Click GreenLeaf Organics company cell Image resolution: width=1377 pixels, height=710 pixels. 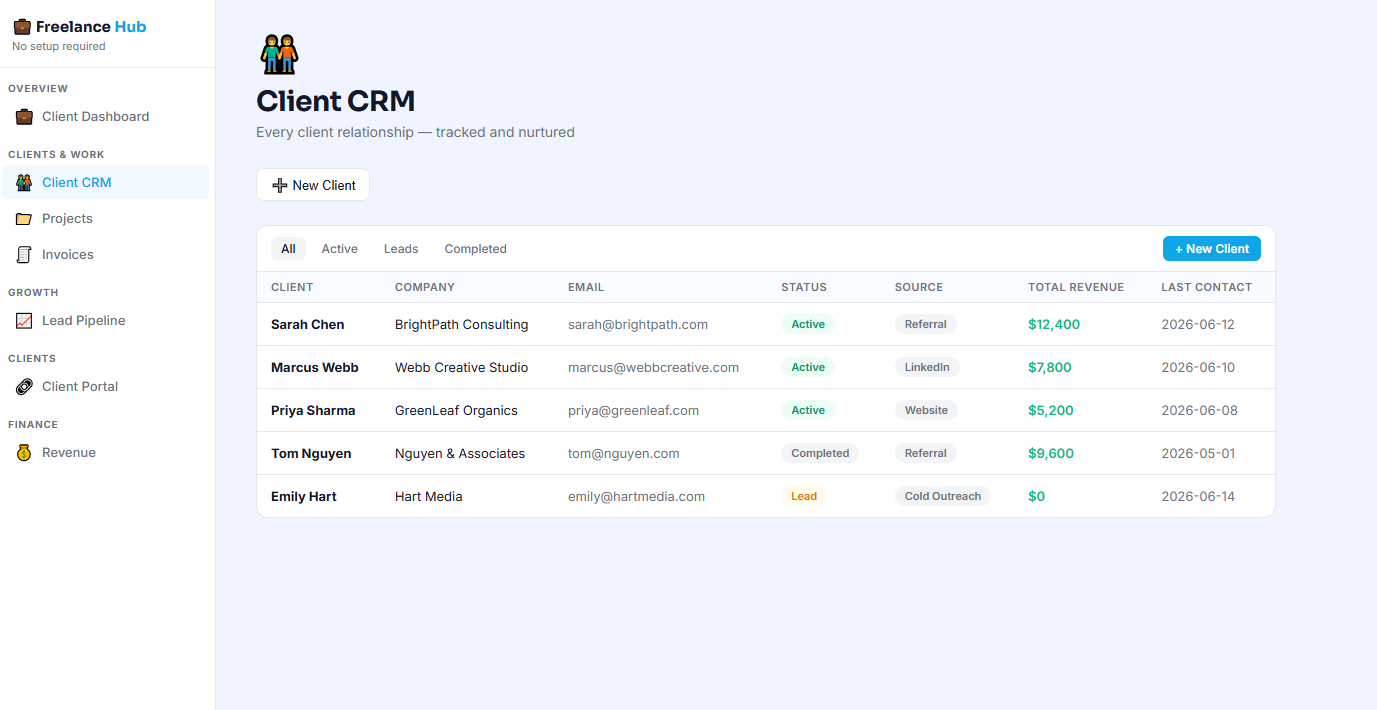tap(457, 410)
